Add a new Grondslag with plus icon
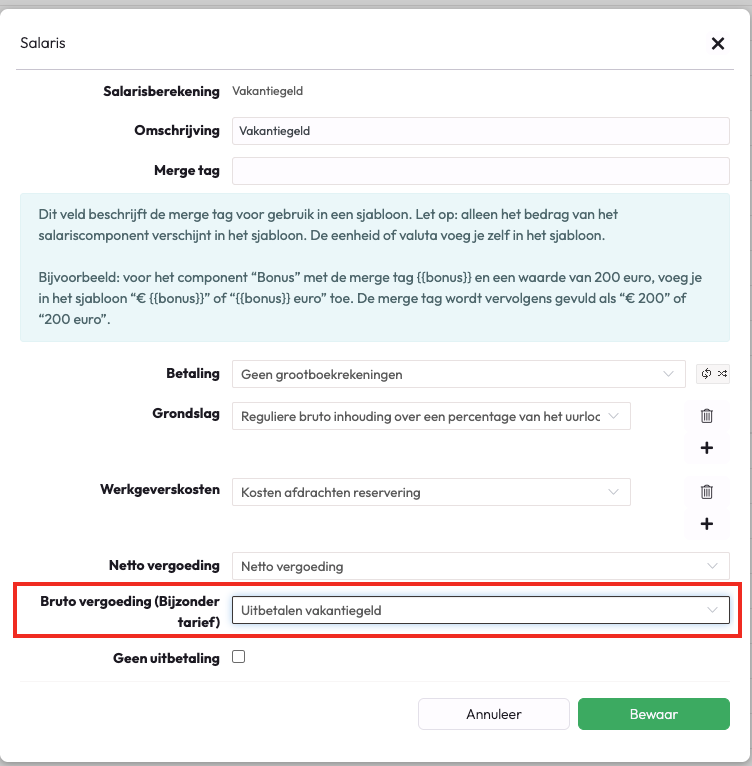Viewport: 752px width, 766px height. click(706, 448)
